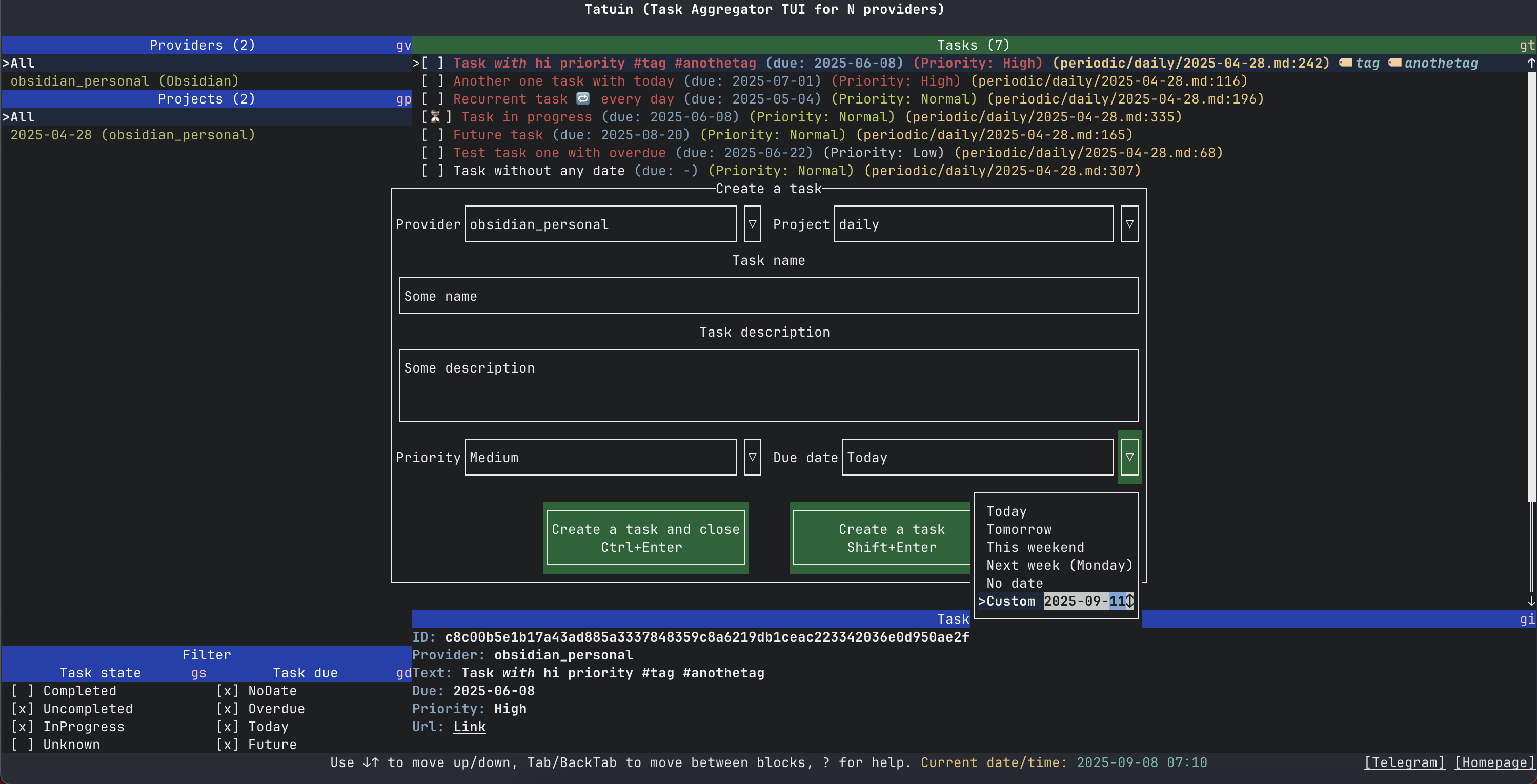Click the tag label icon before 'tag'

tap(1346, 63)
